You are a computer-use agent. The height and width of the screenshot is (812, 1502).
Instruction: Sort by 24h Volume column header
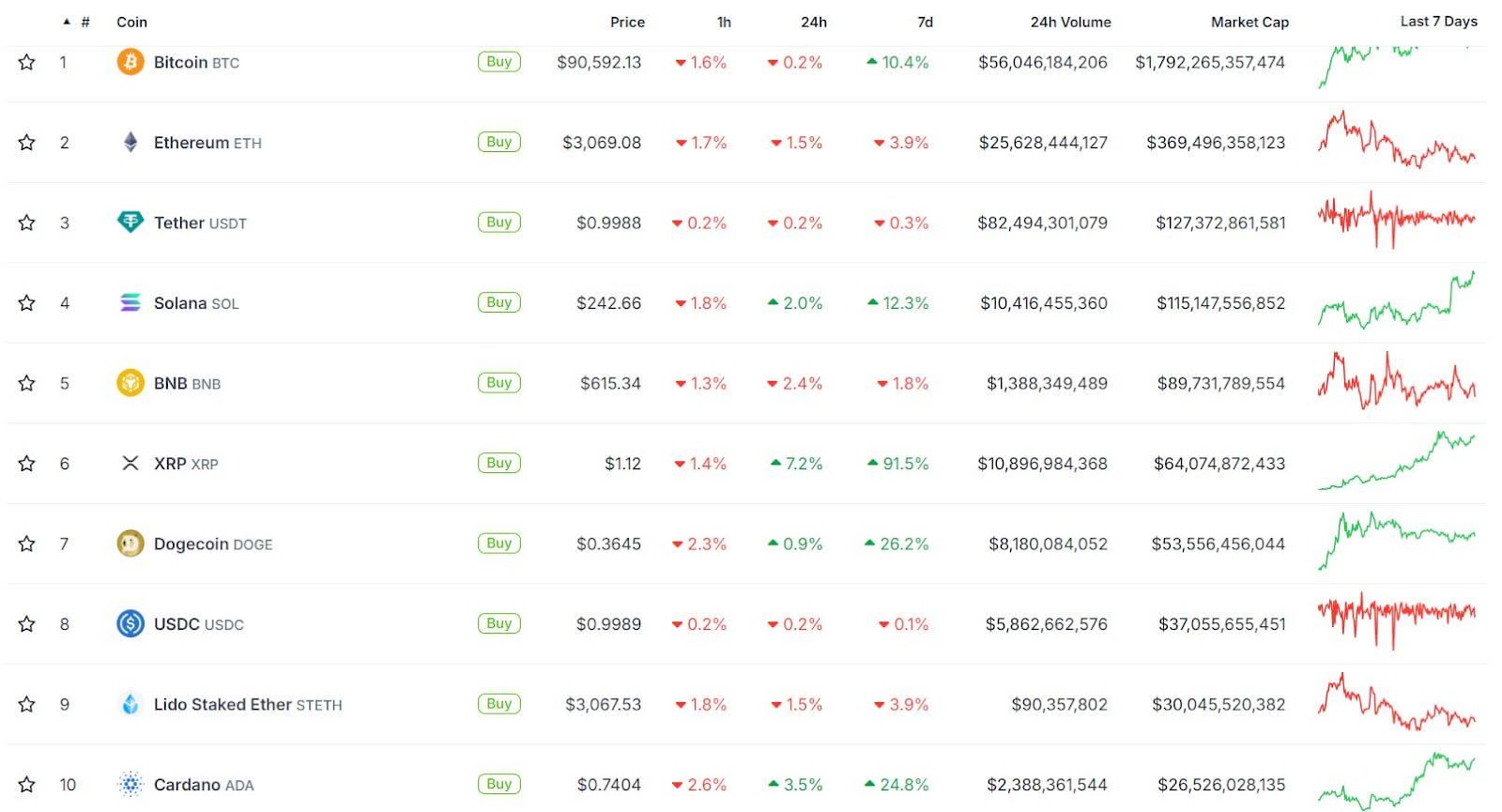point(1070,22)
